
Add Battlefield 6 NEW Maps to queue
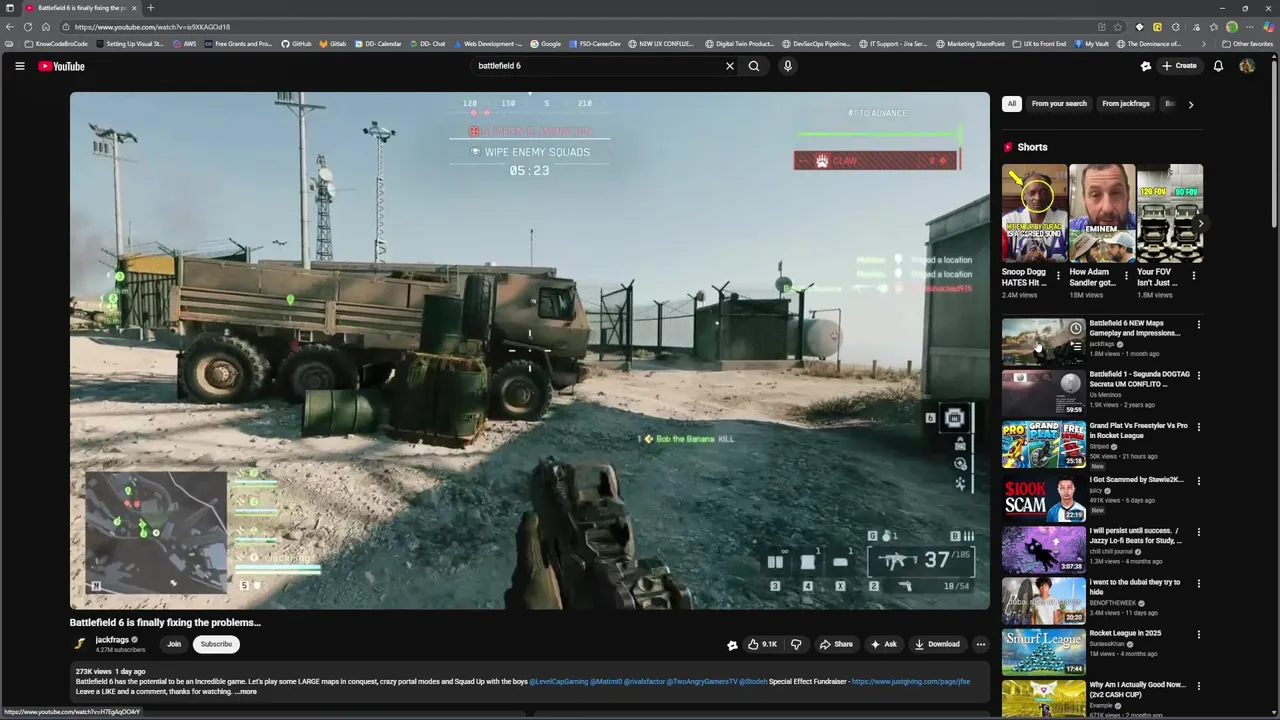click(x=1076, y=346)
